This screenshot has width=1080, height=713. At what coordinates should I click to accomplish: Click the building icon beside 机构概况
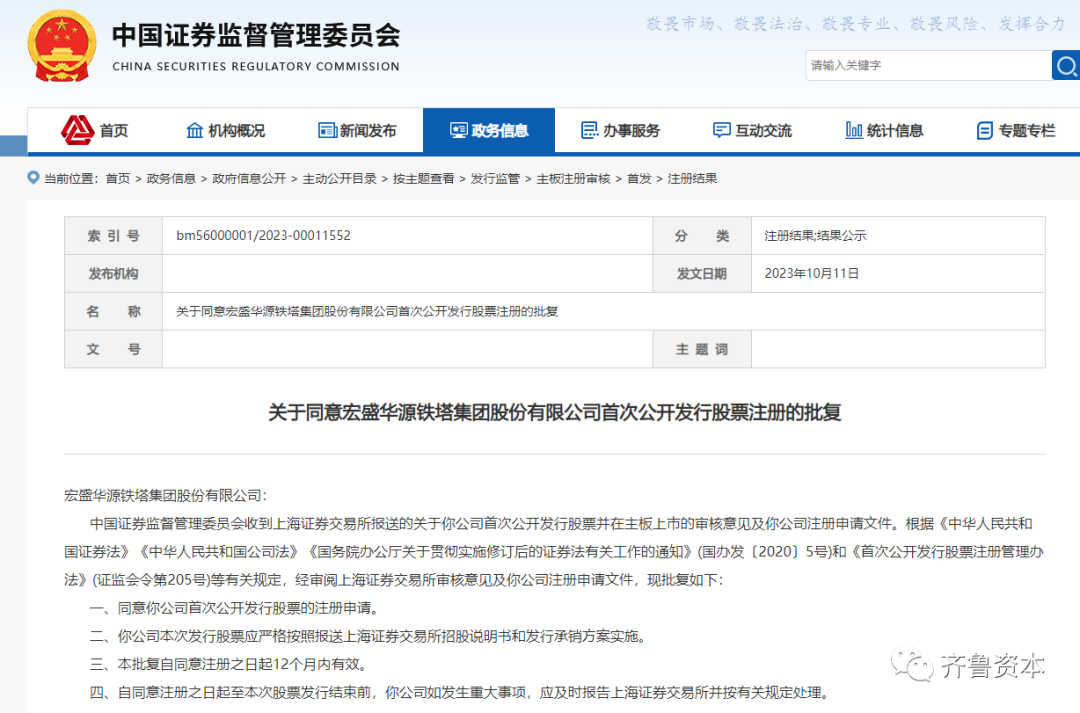[x=195, y=130]
